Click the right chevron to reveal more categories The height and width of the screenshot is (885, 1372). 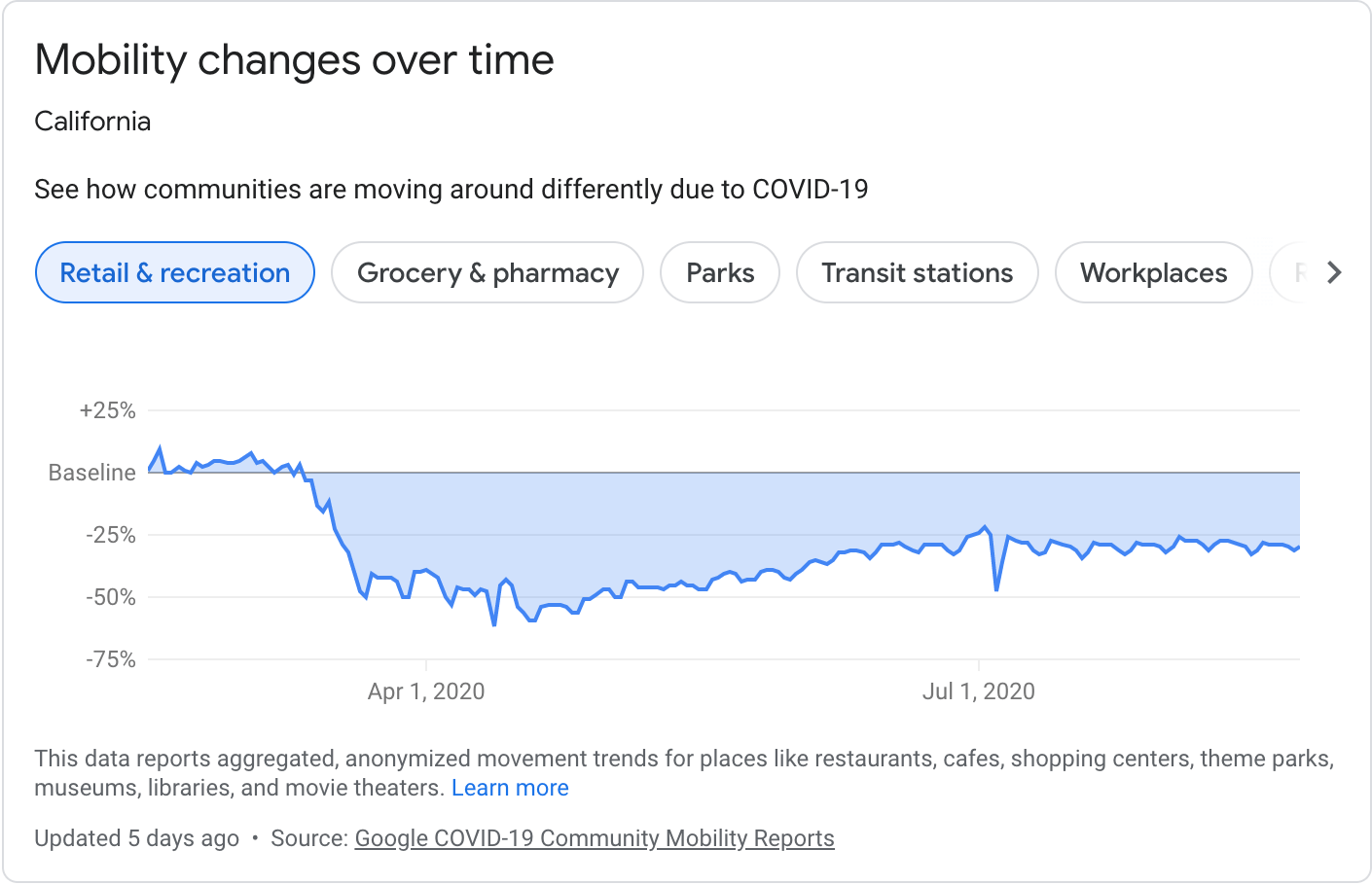click(1336, 272)
